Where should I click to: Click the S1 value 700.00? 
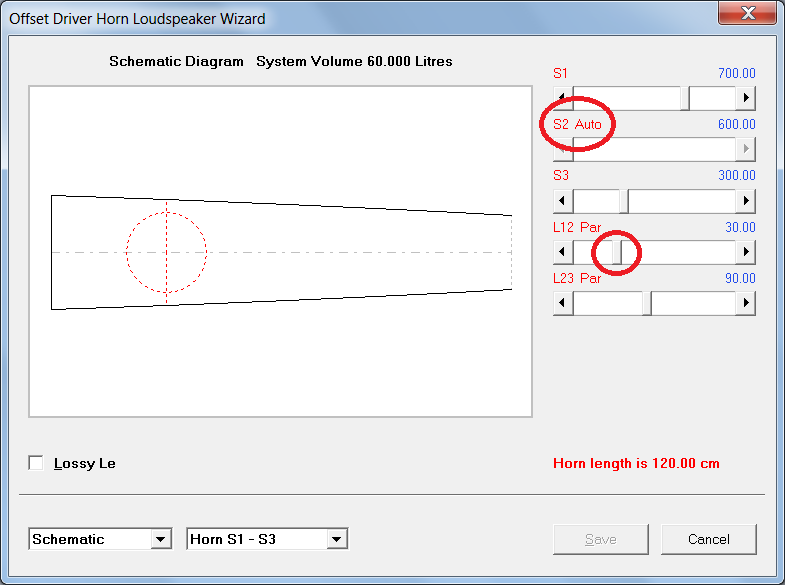[x=736, y=73]
